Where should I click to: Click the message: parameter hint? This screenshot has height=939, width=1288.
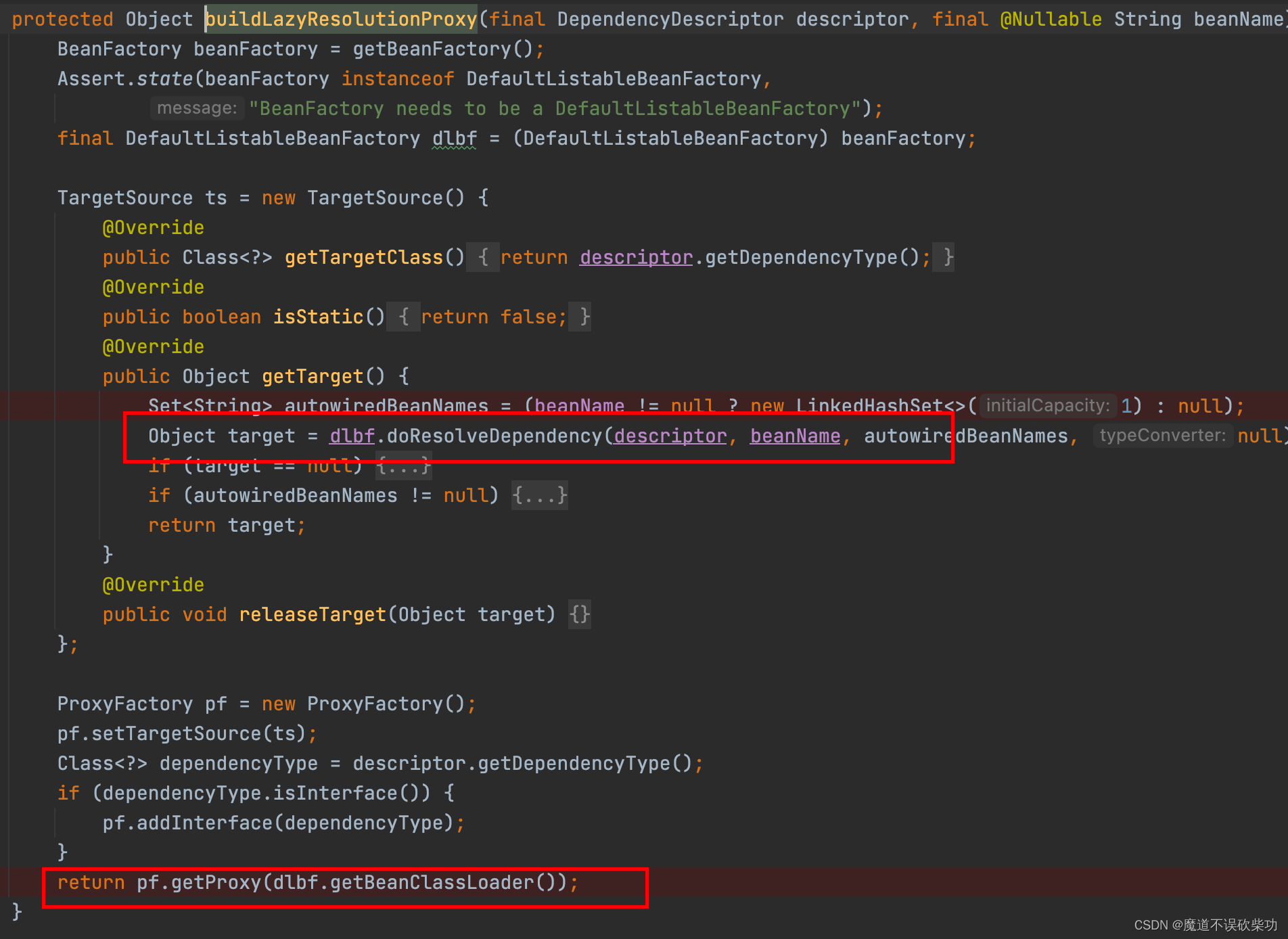[197, 108]
